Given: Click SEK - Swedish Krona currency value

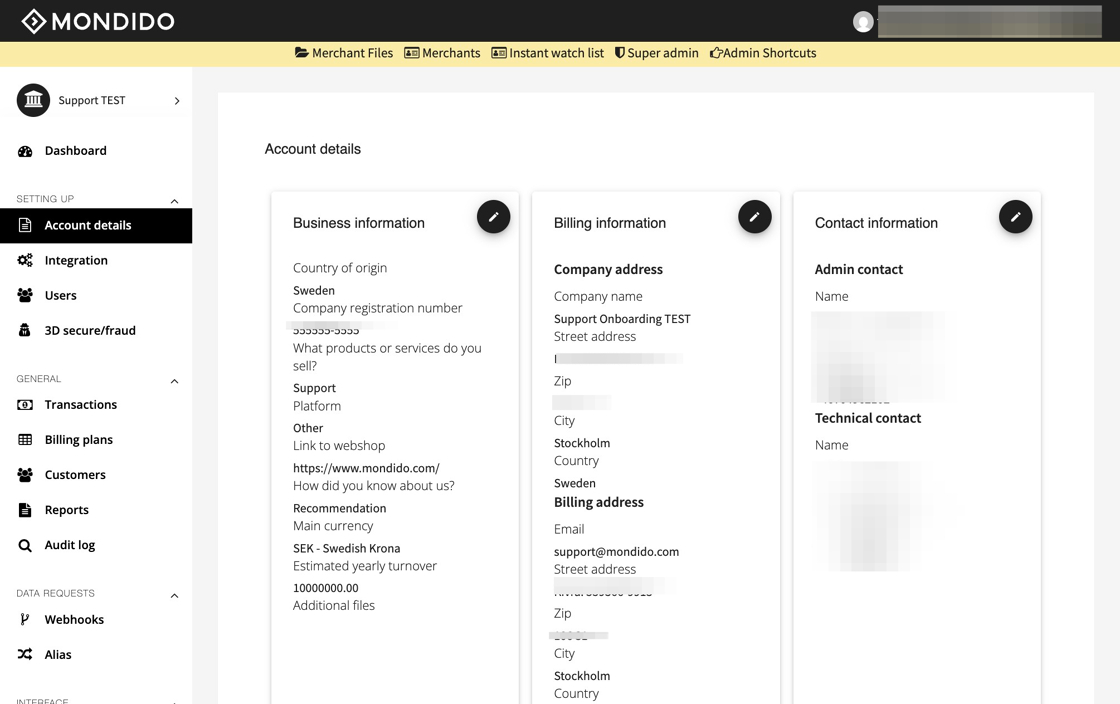Looking at the screenshot, I should (x=346, y=548).
